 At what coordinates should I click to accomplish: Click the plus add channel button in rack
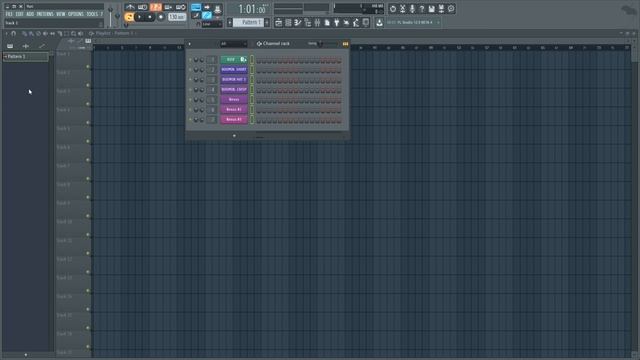(x=234, y=136)
